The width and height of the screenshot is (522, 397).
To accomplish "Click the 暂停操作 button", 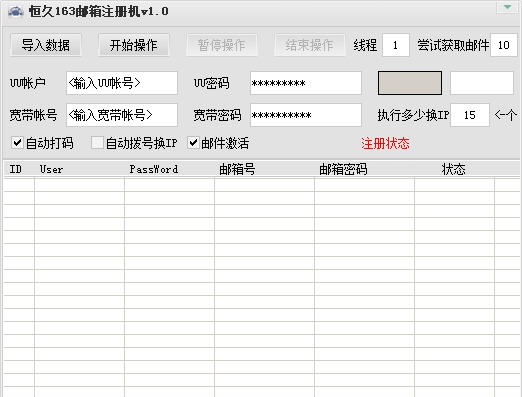I will pos(221,45).
